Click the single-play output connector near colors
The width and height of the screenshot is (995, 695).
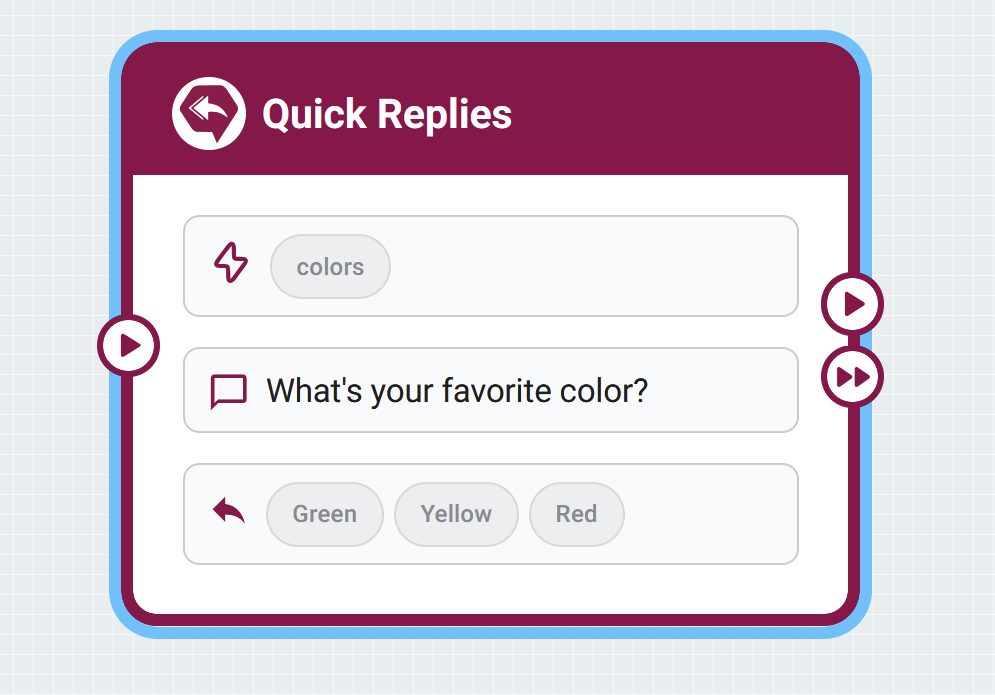(x=852, y=304)
